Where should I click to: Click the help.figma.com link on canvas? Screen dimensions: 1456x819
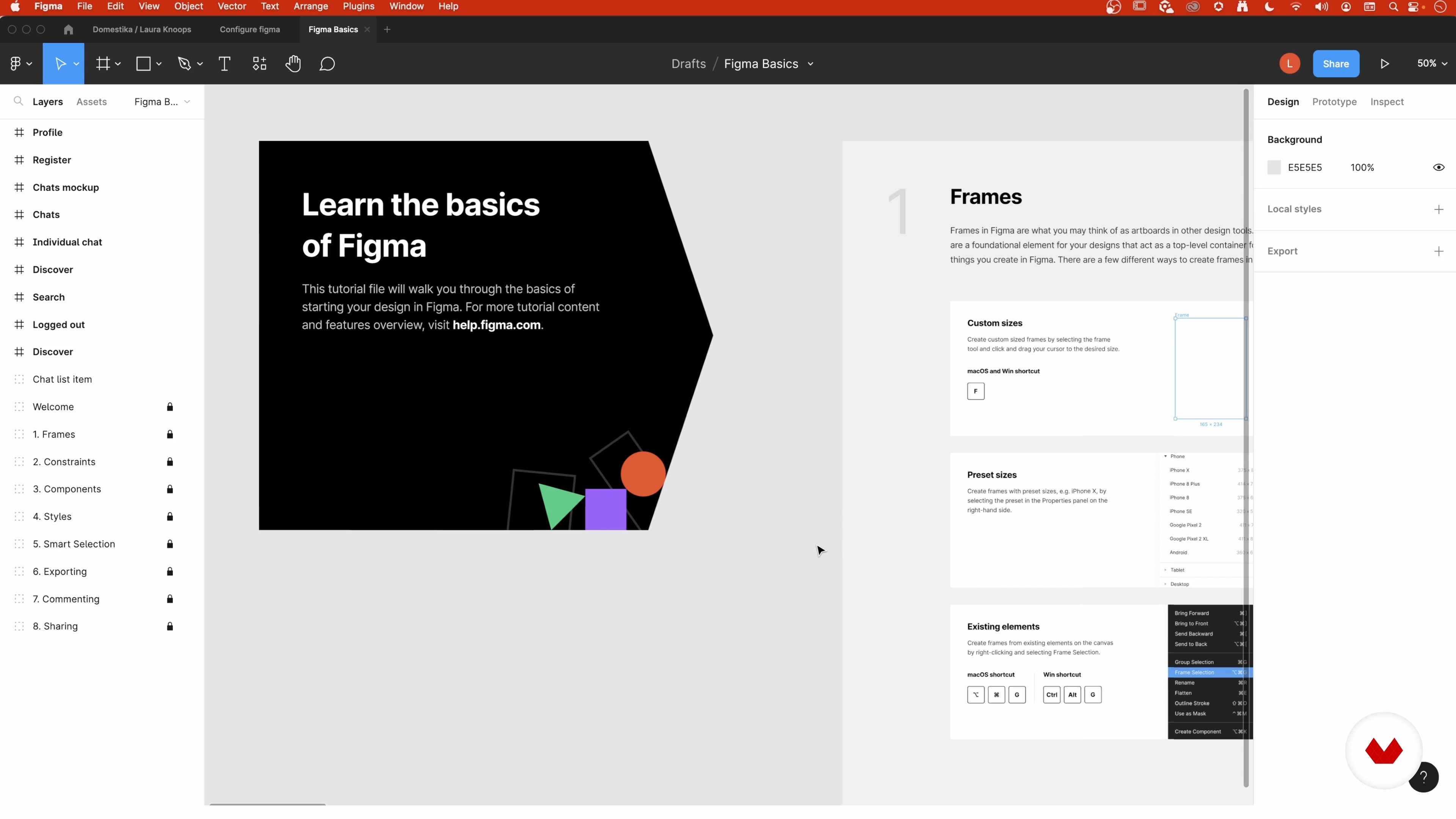[496, 325]
